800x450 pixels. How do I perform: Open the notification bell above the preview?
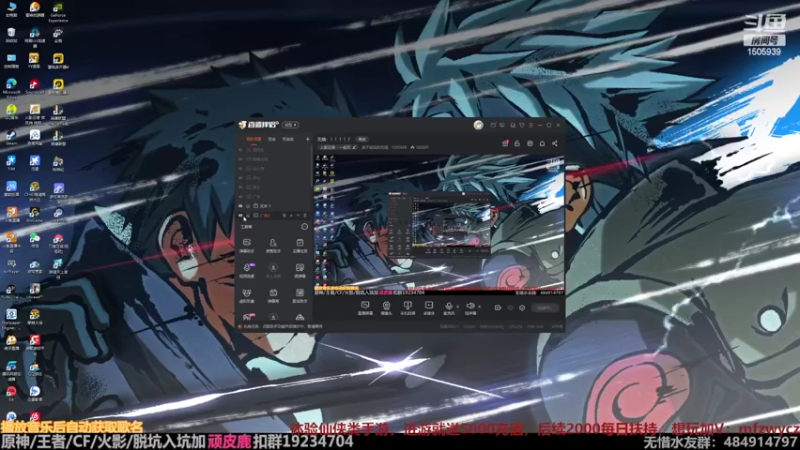click(x=542, y=143)
